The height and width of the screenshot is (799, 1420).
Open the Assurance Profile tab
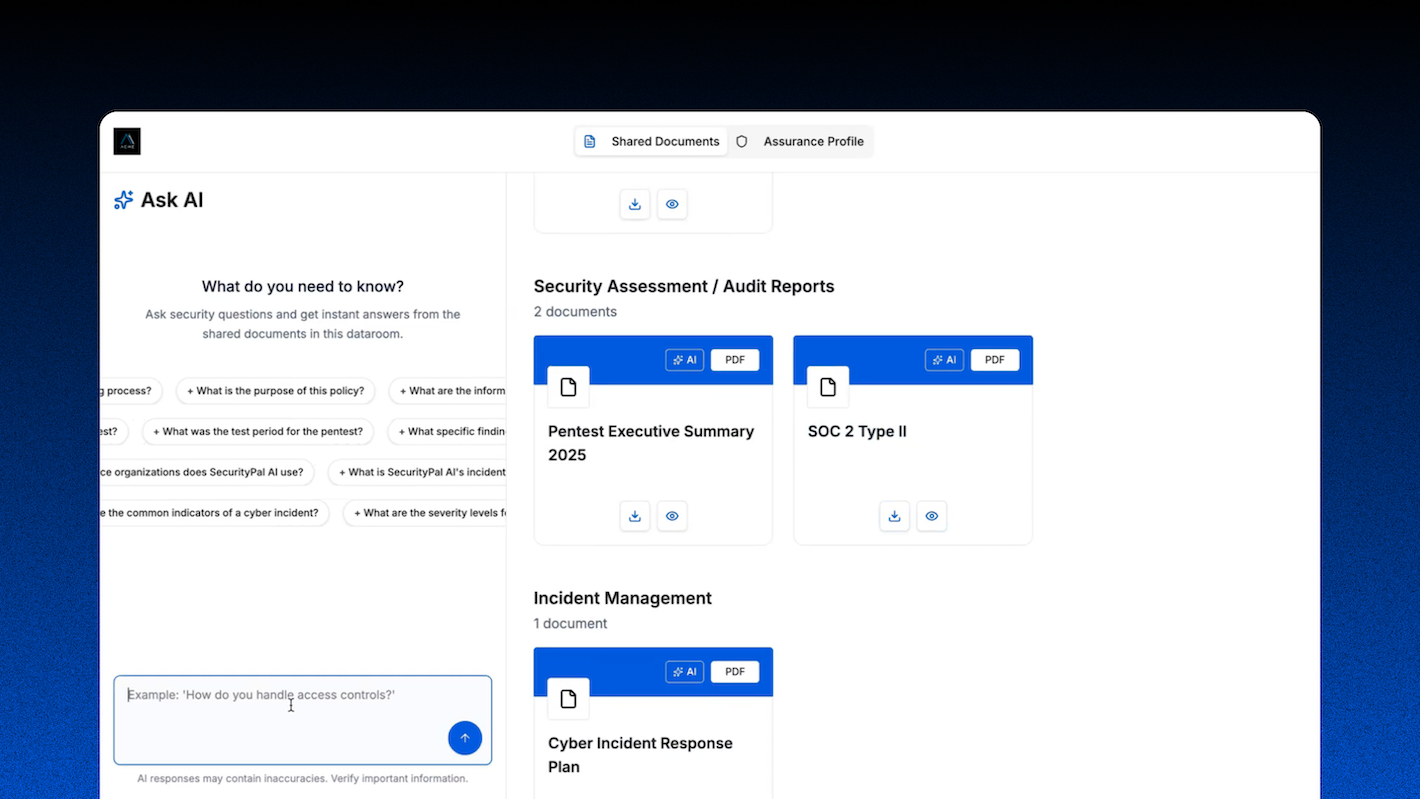[800, 141]
